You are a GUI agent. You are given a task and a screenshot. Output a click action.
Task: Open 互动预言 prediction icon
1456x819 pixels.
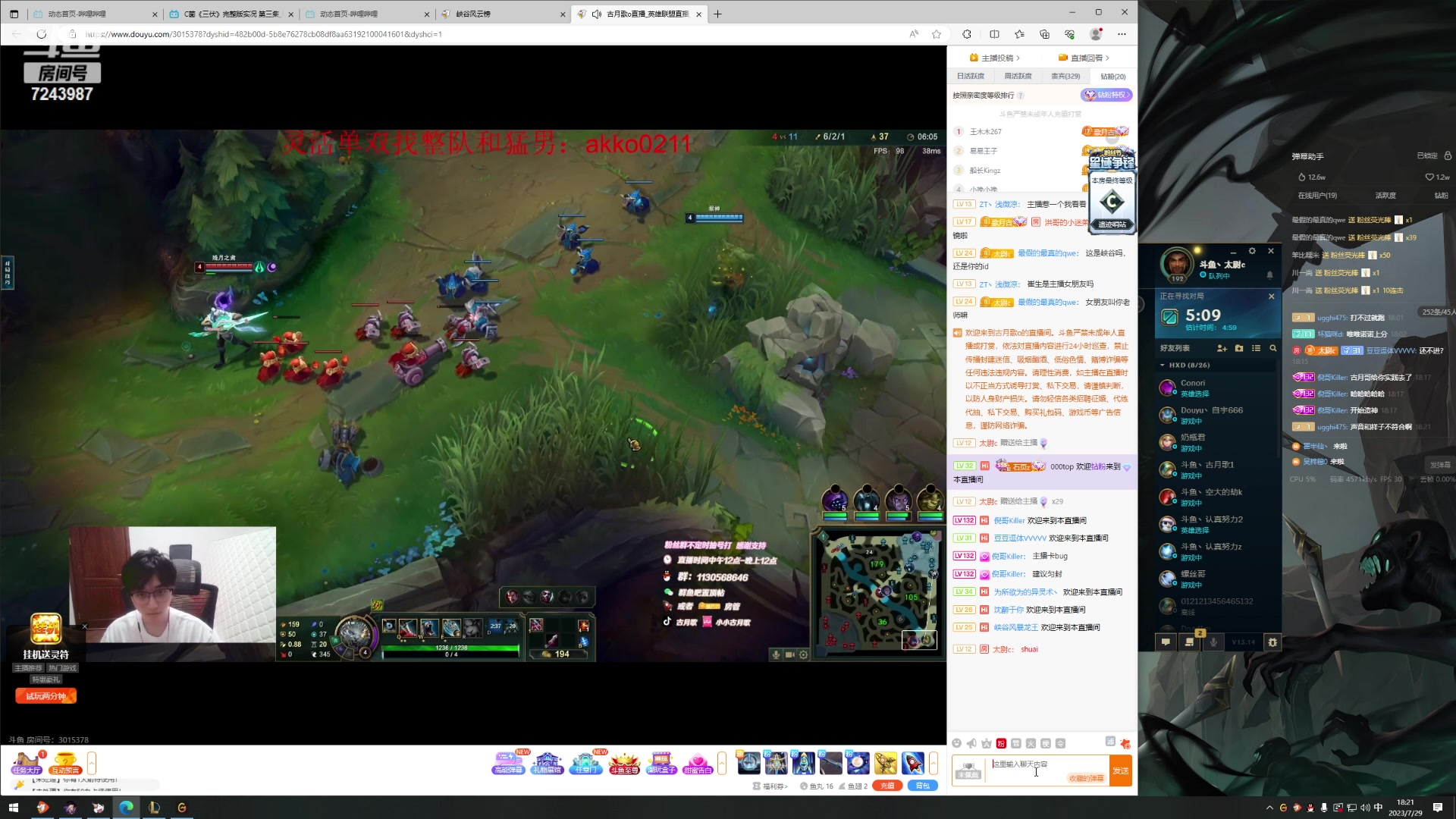65,762
